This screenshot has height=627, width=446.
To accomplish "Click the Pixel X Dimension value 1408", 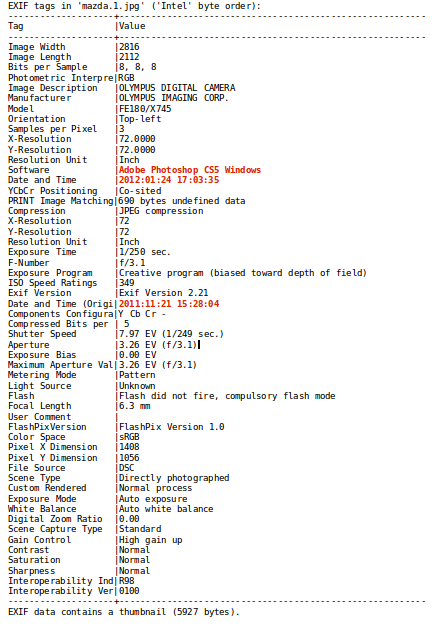I will [129, 447].
